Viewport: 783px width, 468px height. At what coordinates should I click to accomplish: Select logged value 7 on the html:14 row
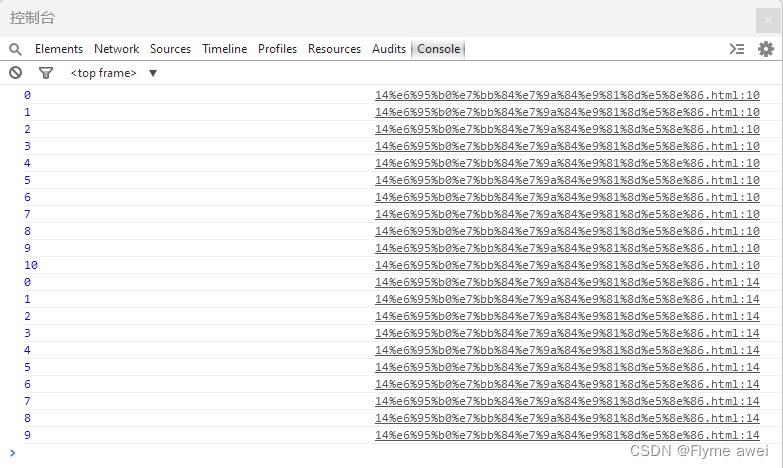click(27, 401)
